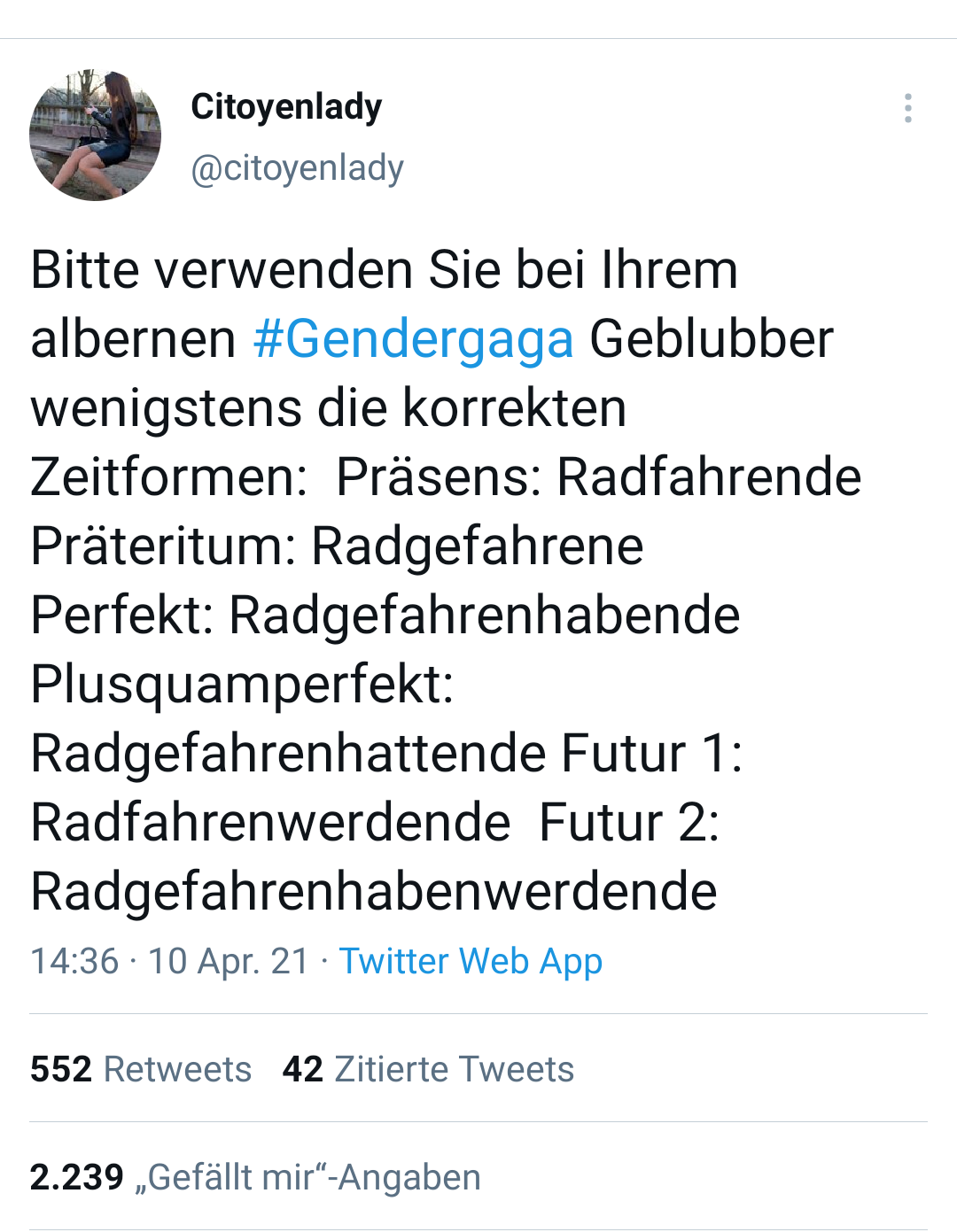Click Citoyenlady's round profile picture
Screen dimensions: 957x1232
(96, 136)
